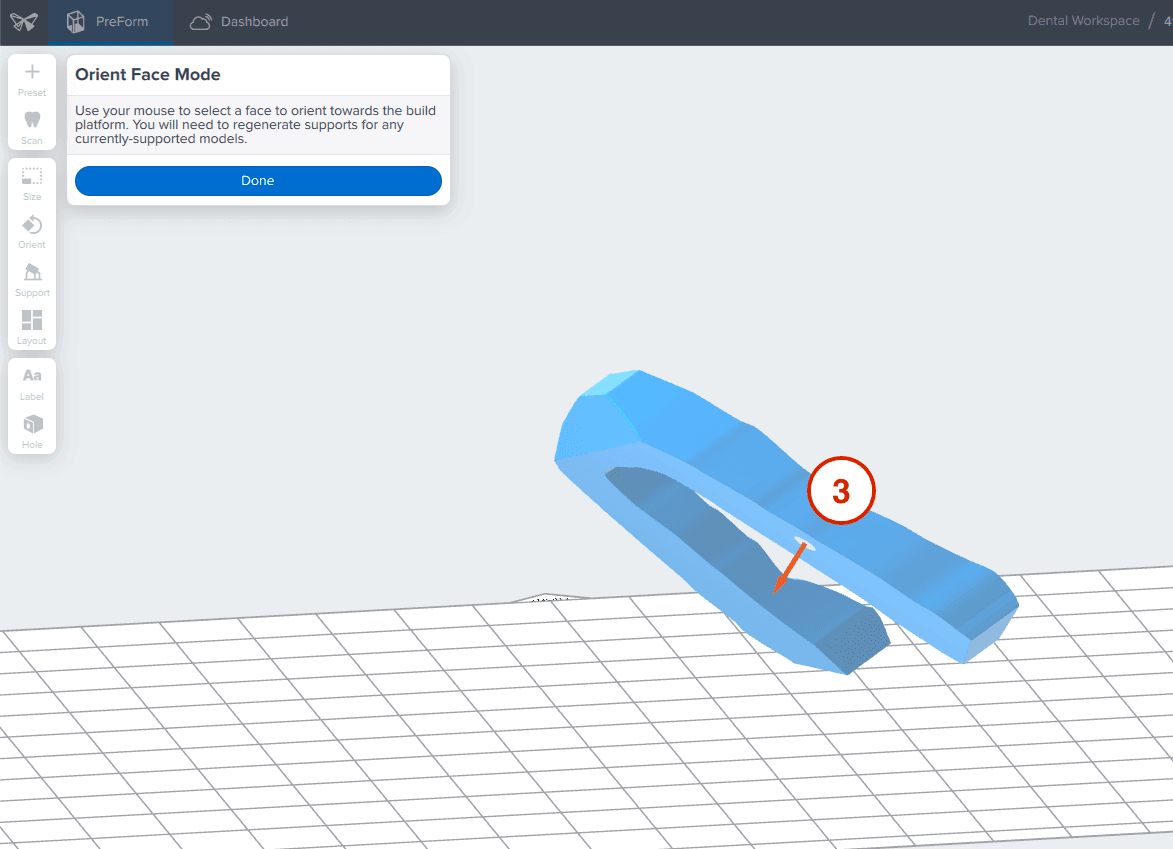Image resolution: width=1173 pixels, height=849 pixels.
Task: Open the Size tool
Action: pyautogui.click(x=32, y=183)
